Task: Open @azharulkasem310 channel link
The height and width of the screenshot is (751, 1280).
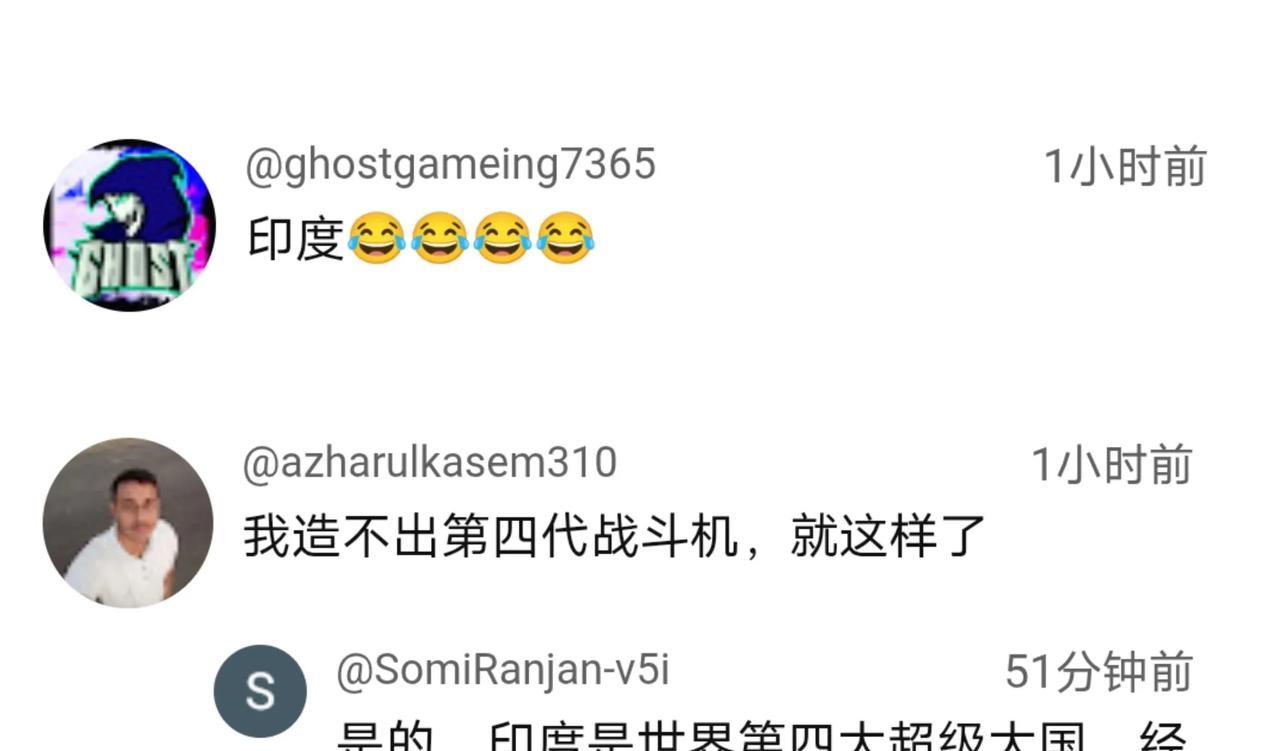Action: tap(430, 463)
